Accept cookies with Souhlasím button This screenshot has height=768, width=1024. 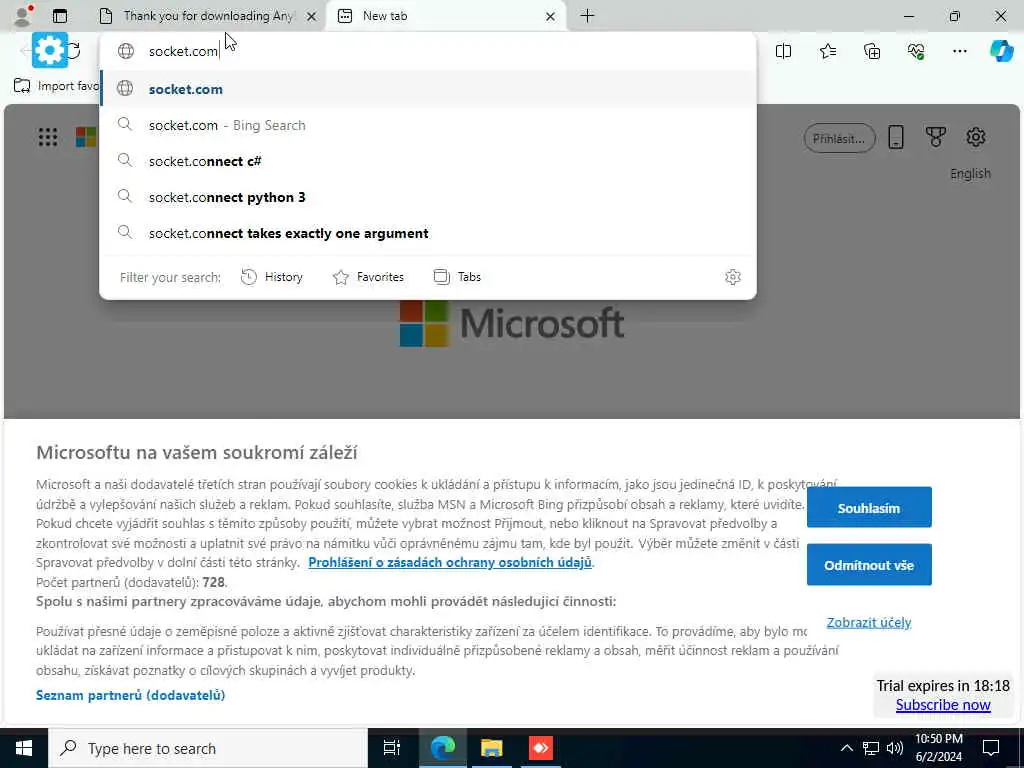coord(869,507)
